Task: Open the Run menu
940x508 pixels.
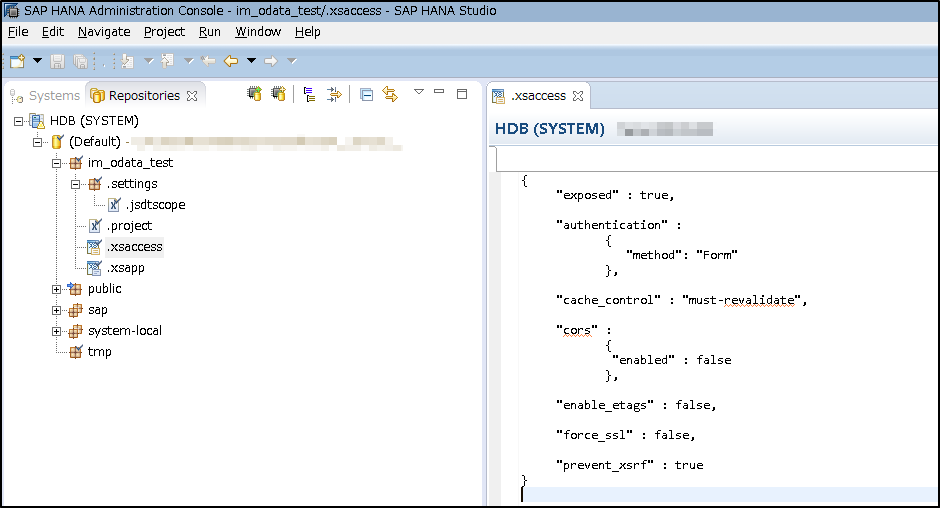Action: point(210,32)
